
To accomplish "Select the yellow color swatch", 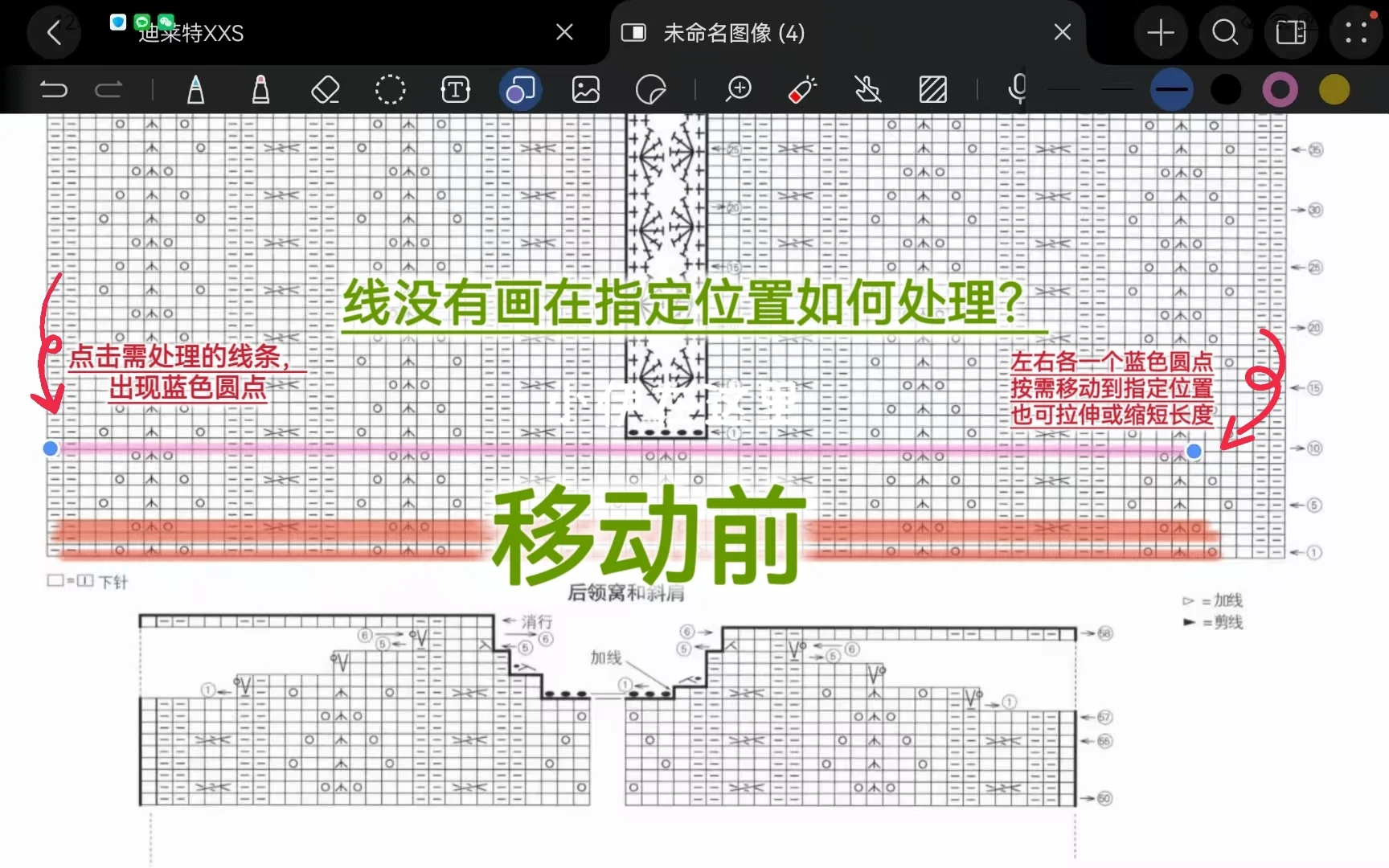I will (x=1334, y=89).
